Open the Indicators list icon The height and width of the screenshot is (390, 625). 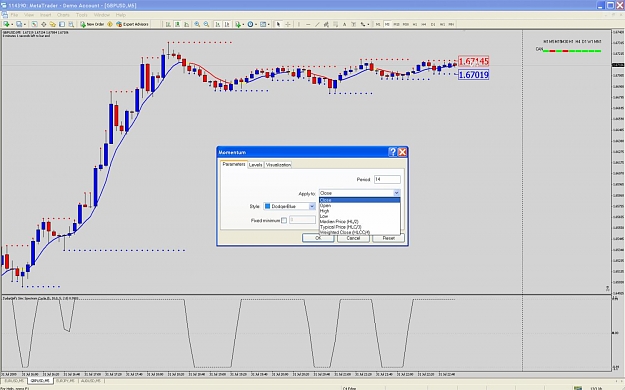[x=238, y=24]
